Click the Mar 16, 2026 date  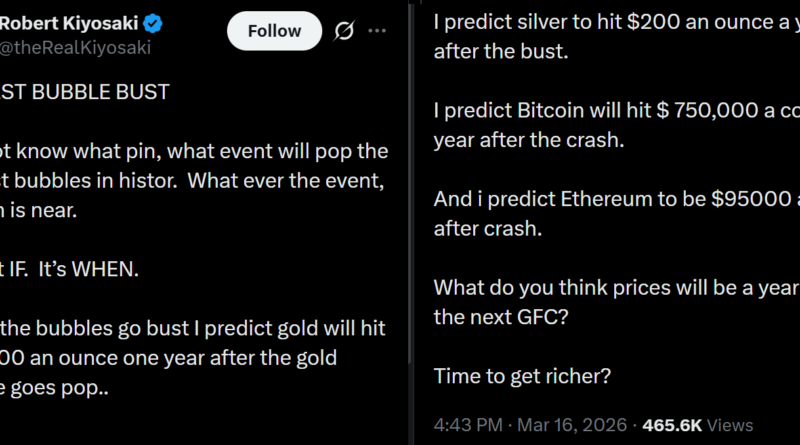(x=565, y=424)
